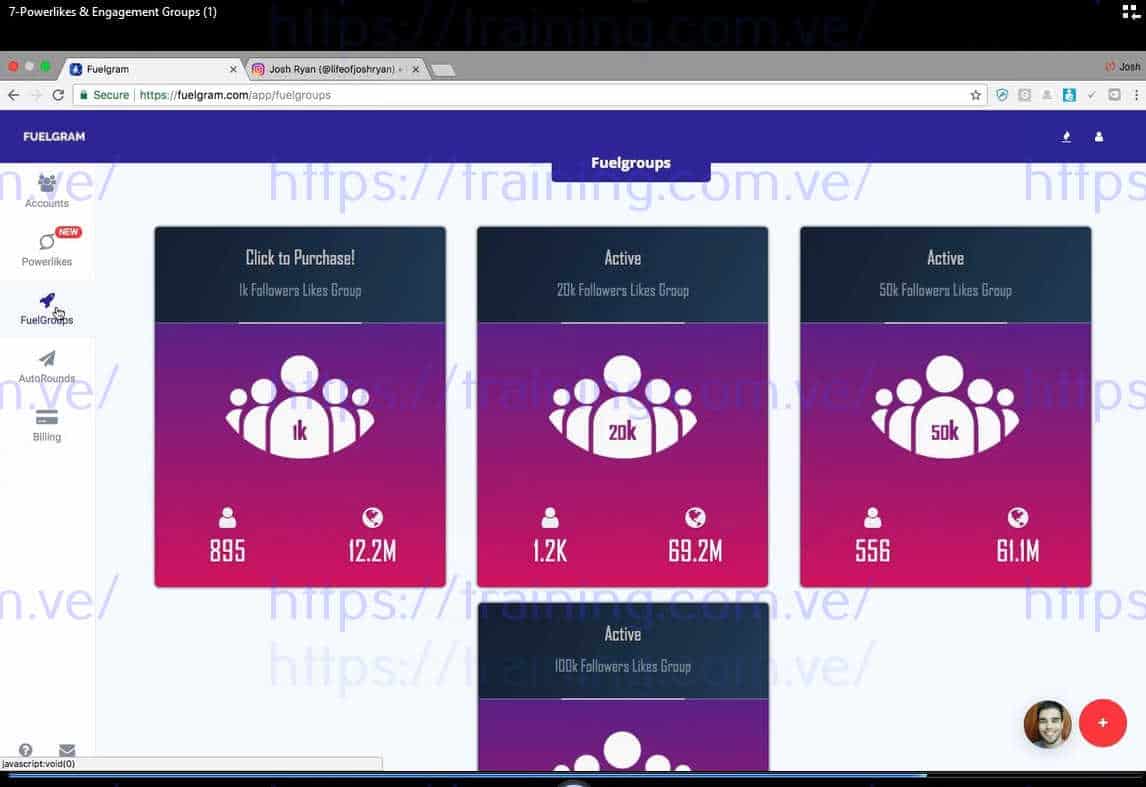
Task: Click the user profile icon in header
Action: [x=1098, y=137]
